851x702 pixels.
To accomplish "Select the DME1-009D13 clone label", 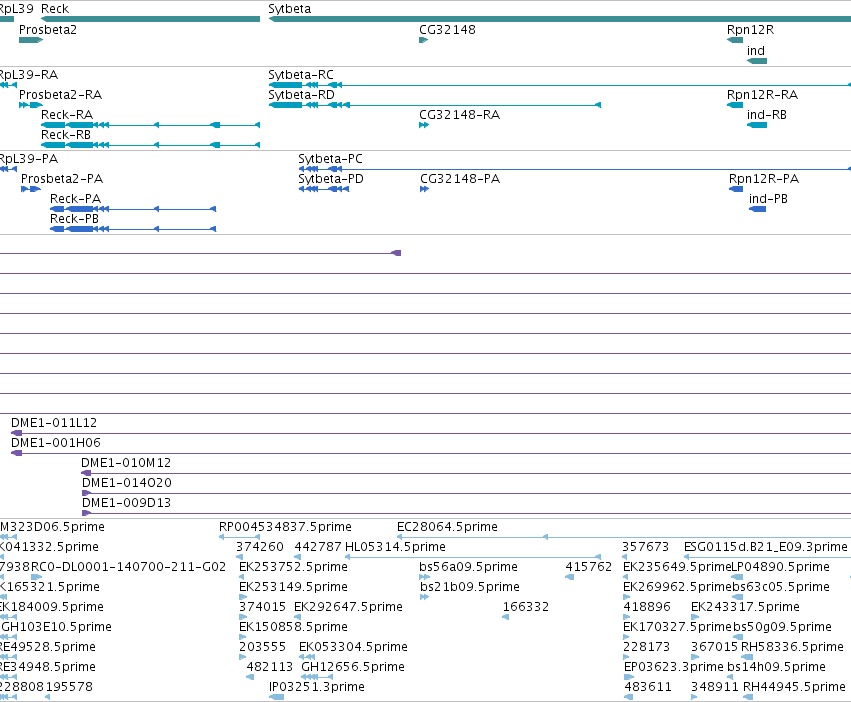I will pyautogui.click(x=126, y=503).
